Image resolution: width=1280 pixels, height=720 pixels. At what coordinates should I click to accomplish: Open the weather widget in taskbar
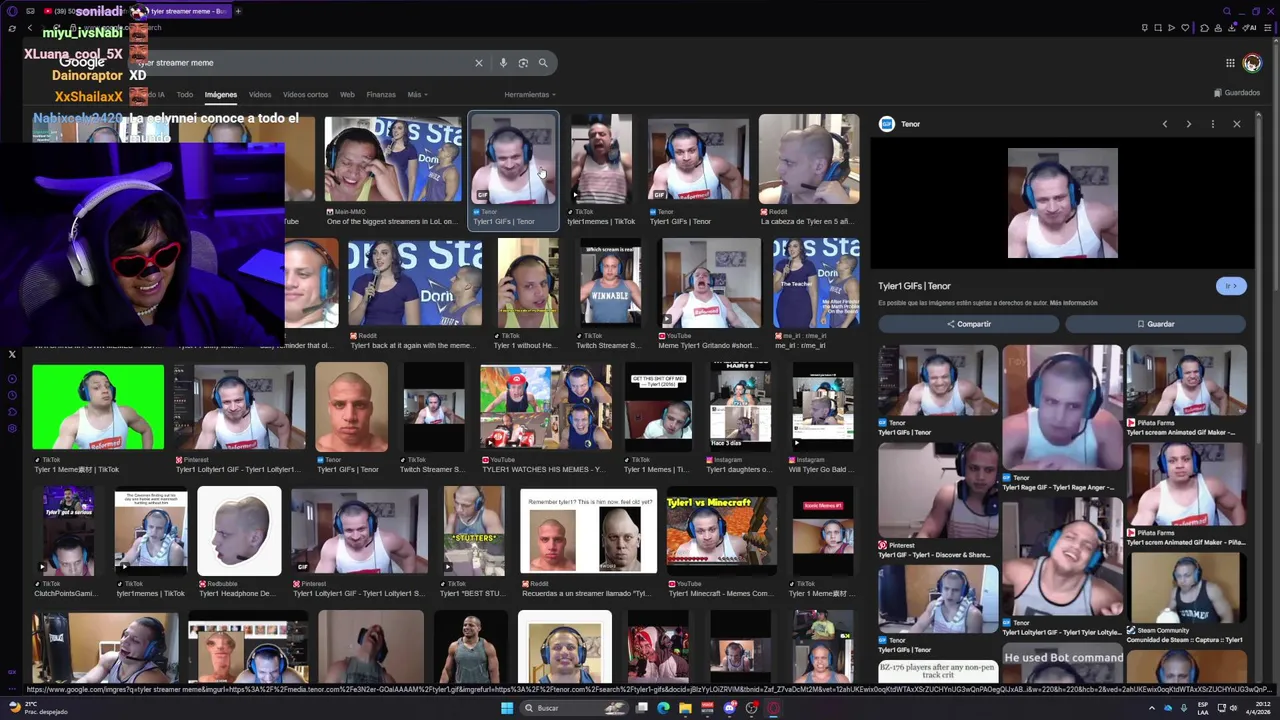(36, 708)
